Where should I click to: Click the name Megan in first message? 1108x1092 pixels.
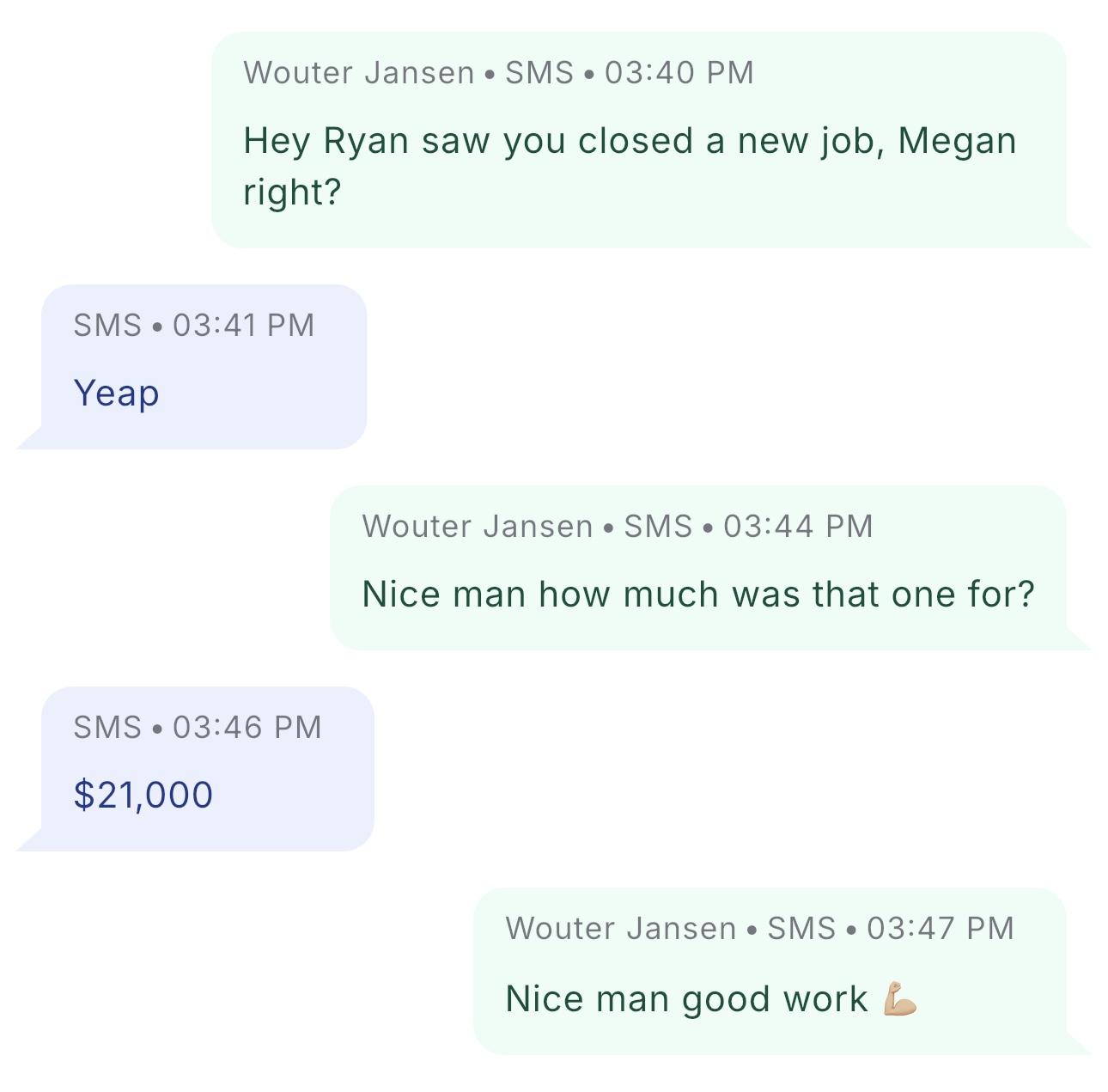pos(957,141)
